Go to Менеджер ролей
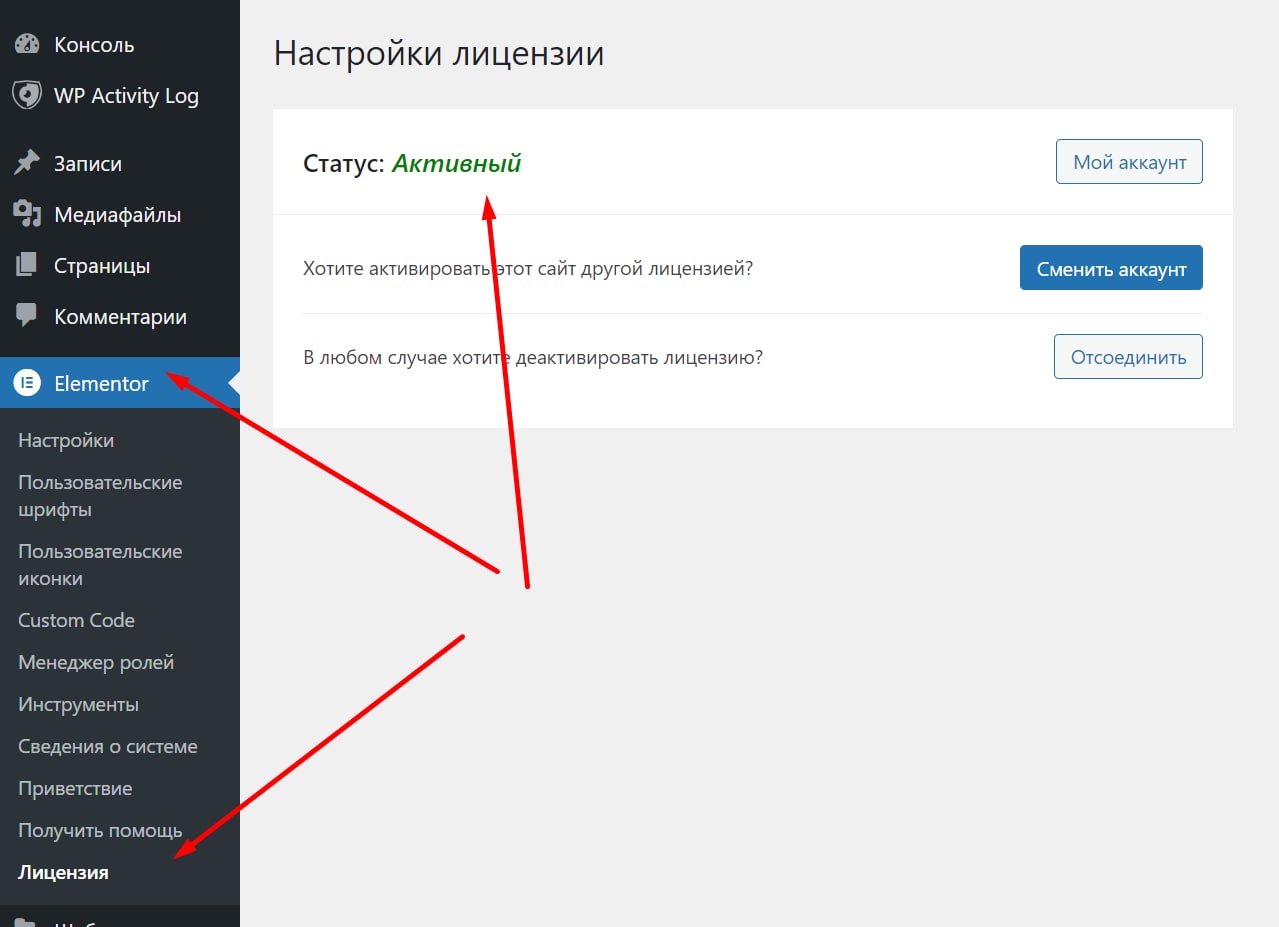The image size is (1279, 927). click(x=96, y=662)
